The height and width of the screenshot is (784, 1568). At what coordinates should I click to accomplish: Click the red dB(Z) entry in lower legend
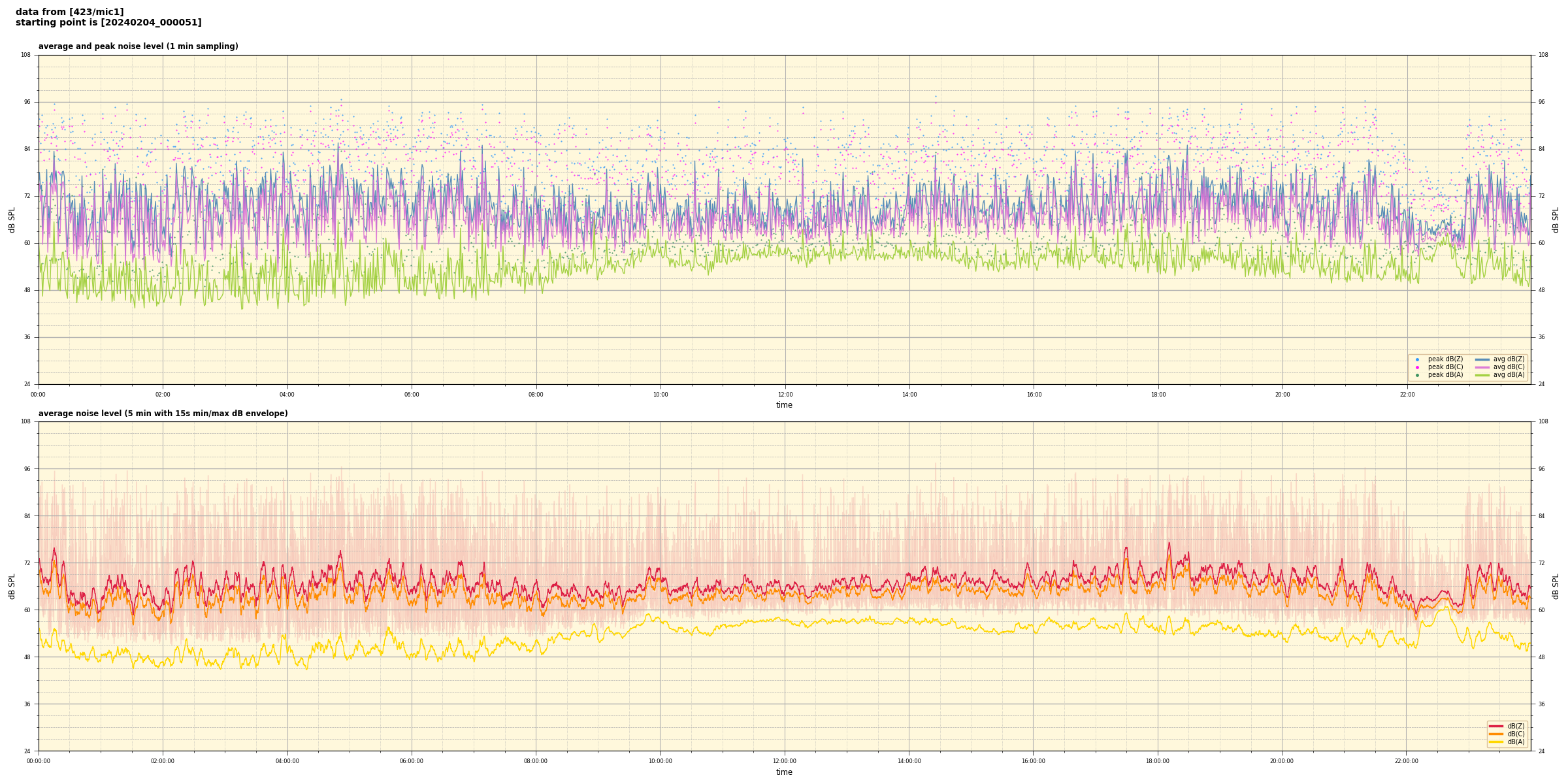1497,726
